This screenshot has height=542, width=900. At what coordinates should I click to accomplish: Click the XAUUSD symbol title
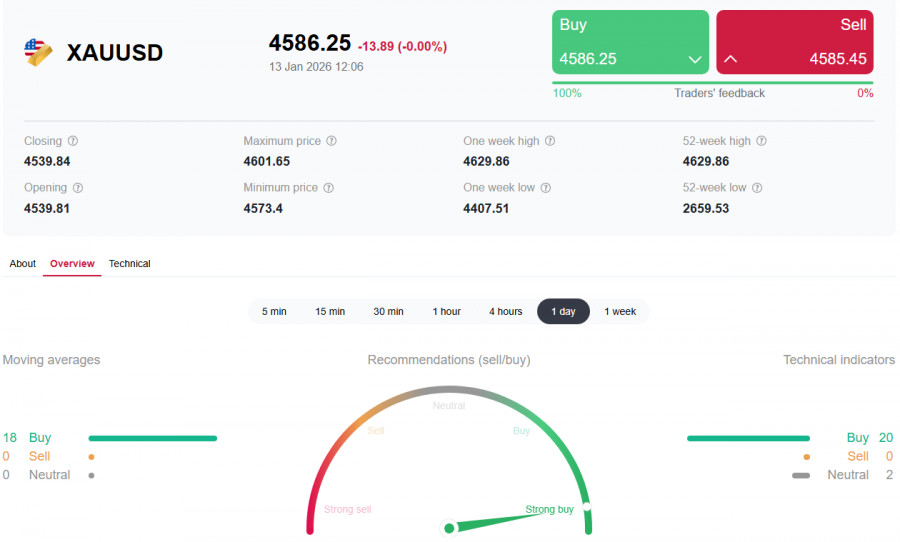[x=115, y=53]
